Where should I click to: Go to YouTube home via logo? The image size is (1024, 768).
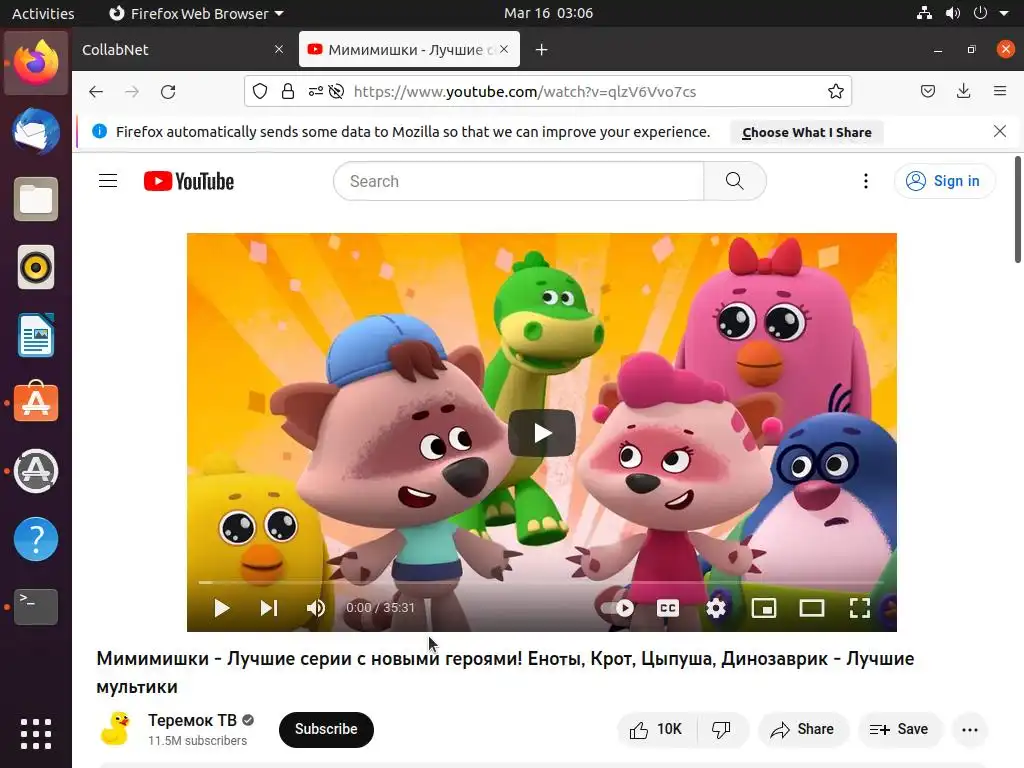pyautogui.click(x=189, y=181)
